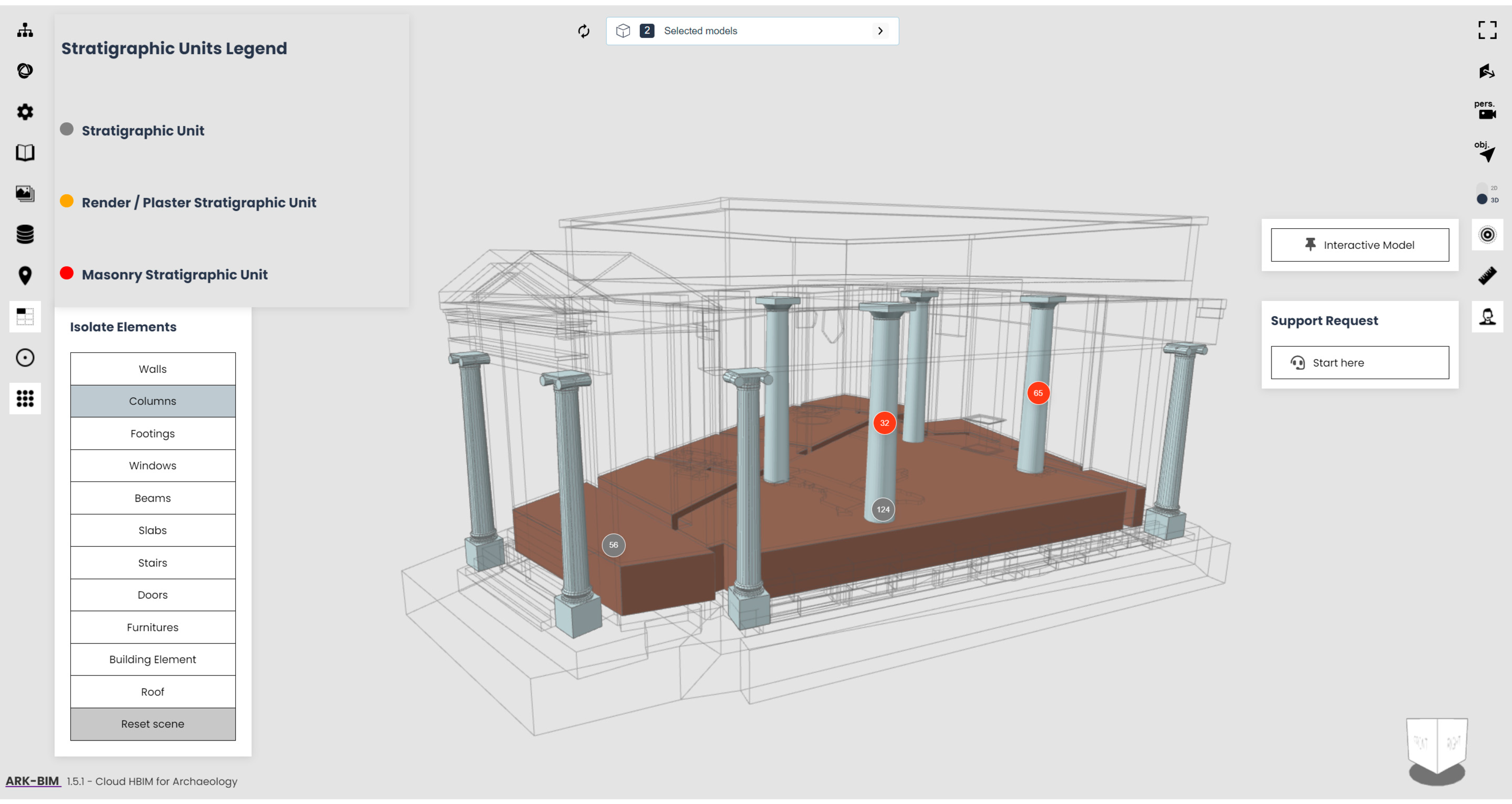
Task: Expand the Selected models dropdown
Action: point(752,31)
